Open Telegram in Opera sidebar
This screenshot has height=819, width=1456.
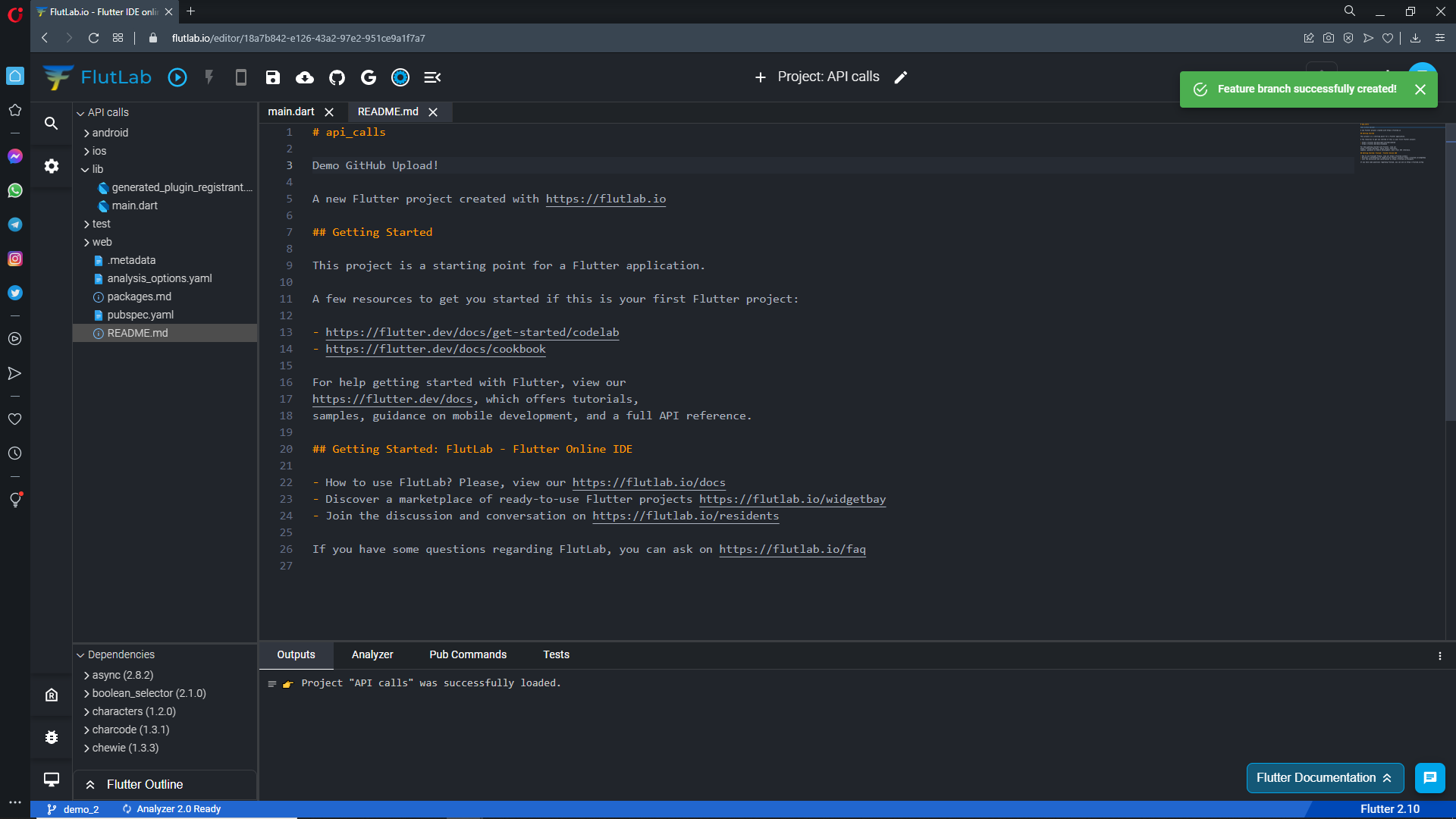15,224
